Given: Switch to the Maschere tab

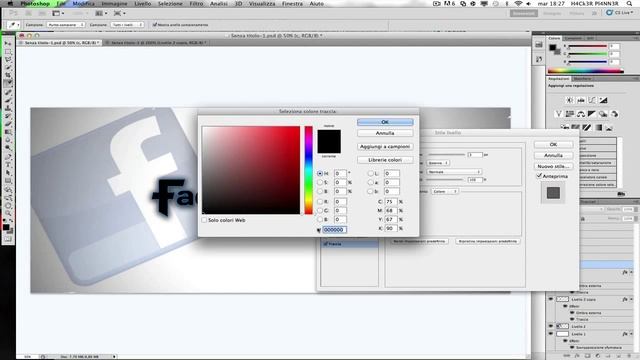Looking at the screenshot, I should tap(582, 79).
